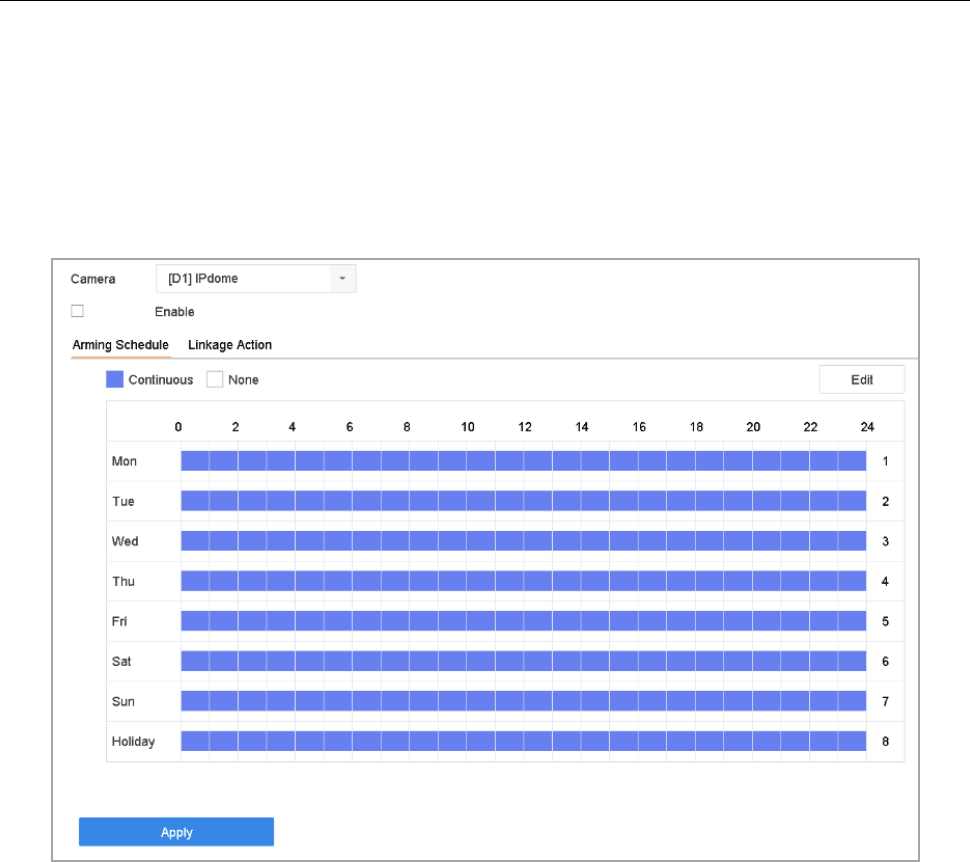Click the Sun schedule timeline bar

pos(523,701)
